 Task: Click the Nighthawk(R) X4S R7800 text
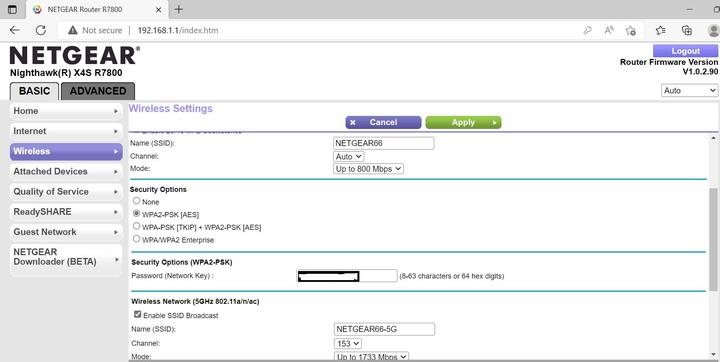pos(66,73)
